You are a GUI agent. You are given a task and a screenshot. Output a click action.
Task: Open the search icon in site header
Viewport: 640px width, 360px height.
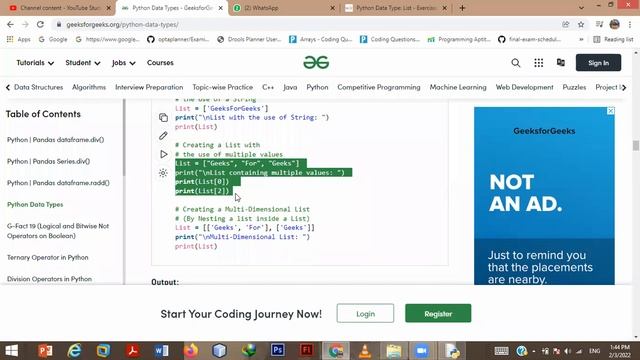[x=516, y=63]
